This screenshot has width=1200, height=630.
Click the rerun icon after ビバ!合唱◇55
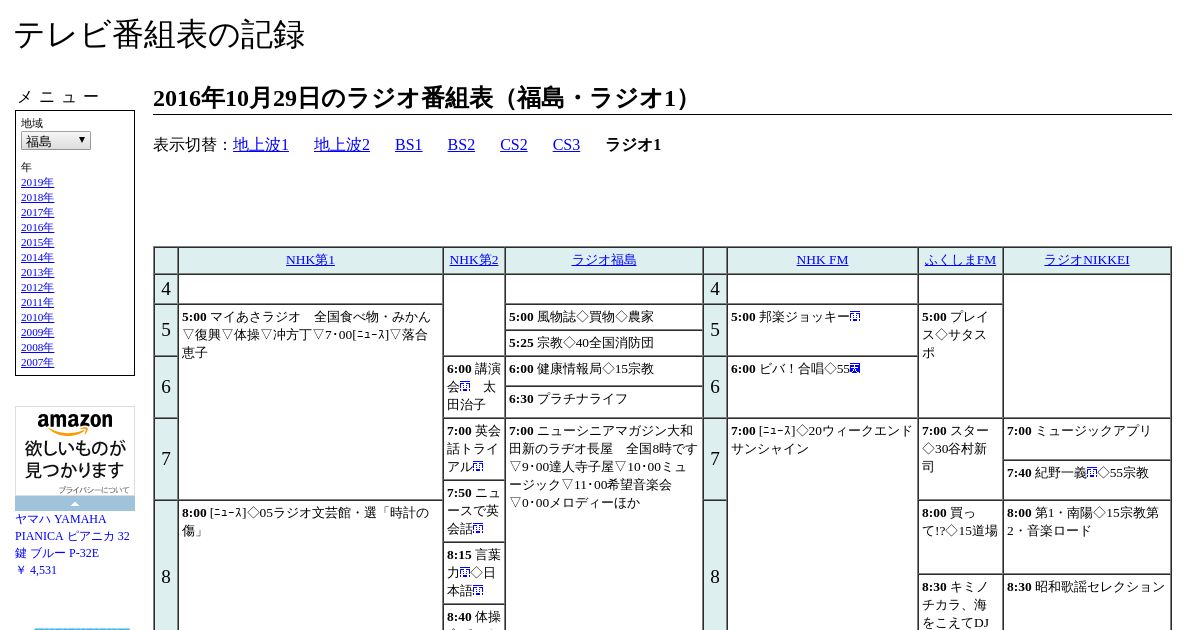pos(855,369)
